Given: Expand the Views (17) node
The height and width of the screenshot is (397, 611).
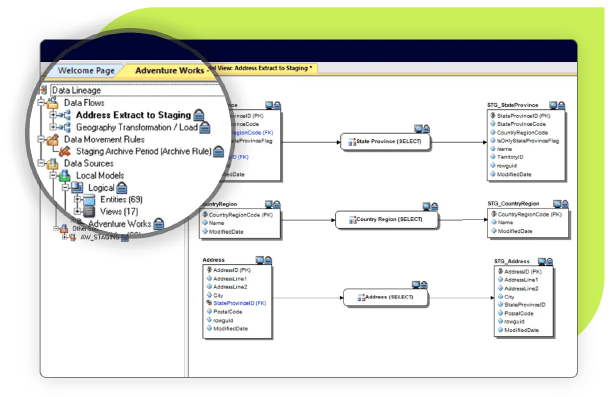Looking at the screenshot, I should coord(78,212).
